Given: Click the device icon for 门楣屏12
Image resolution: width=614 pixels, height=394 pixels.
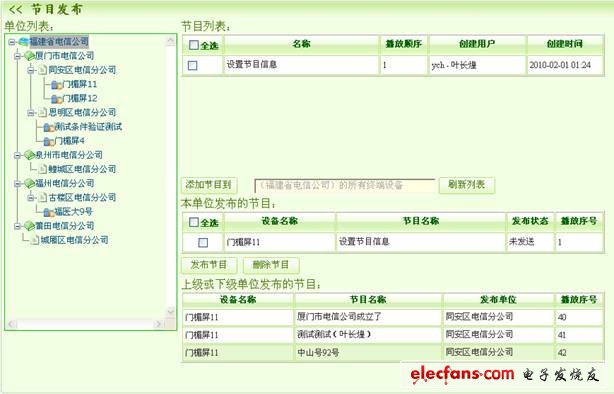Looking at the screenshot, I should (56, 99).
